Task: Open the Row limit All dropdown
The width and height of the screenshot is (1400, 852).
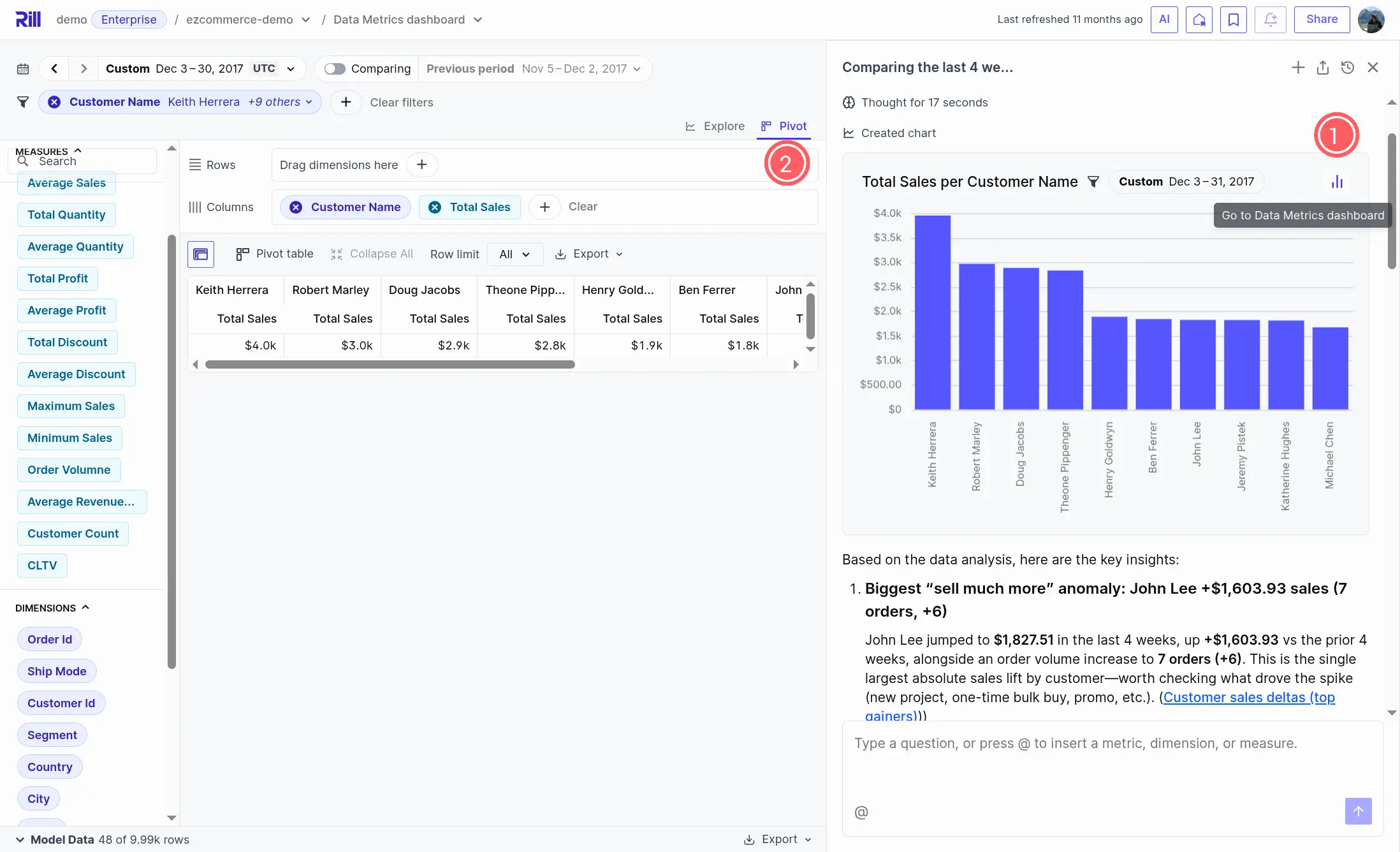Action: (514, 254)
